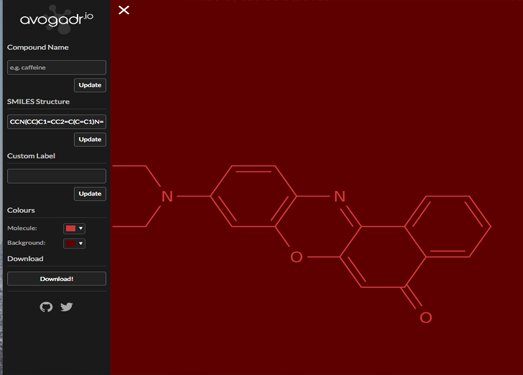
Task: Click the Download! button
Action: 57,279
